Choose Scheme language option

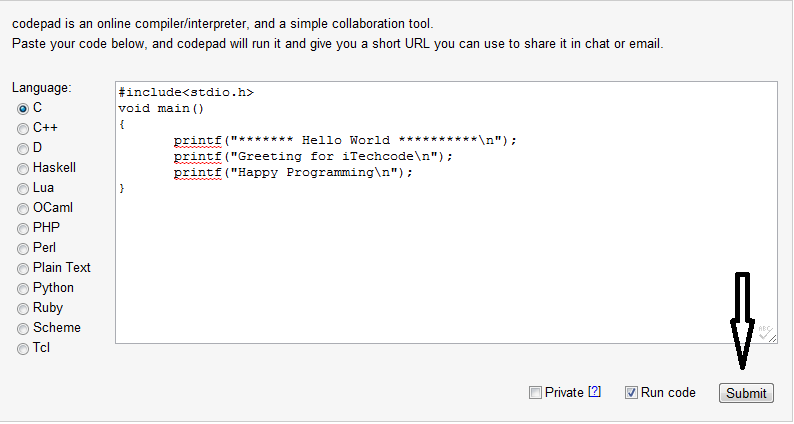tap(23, 329)
